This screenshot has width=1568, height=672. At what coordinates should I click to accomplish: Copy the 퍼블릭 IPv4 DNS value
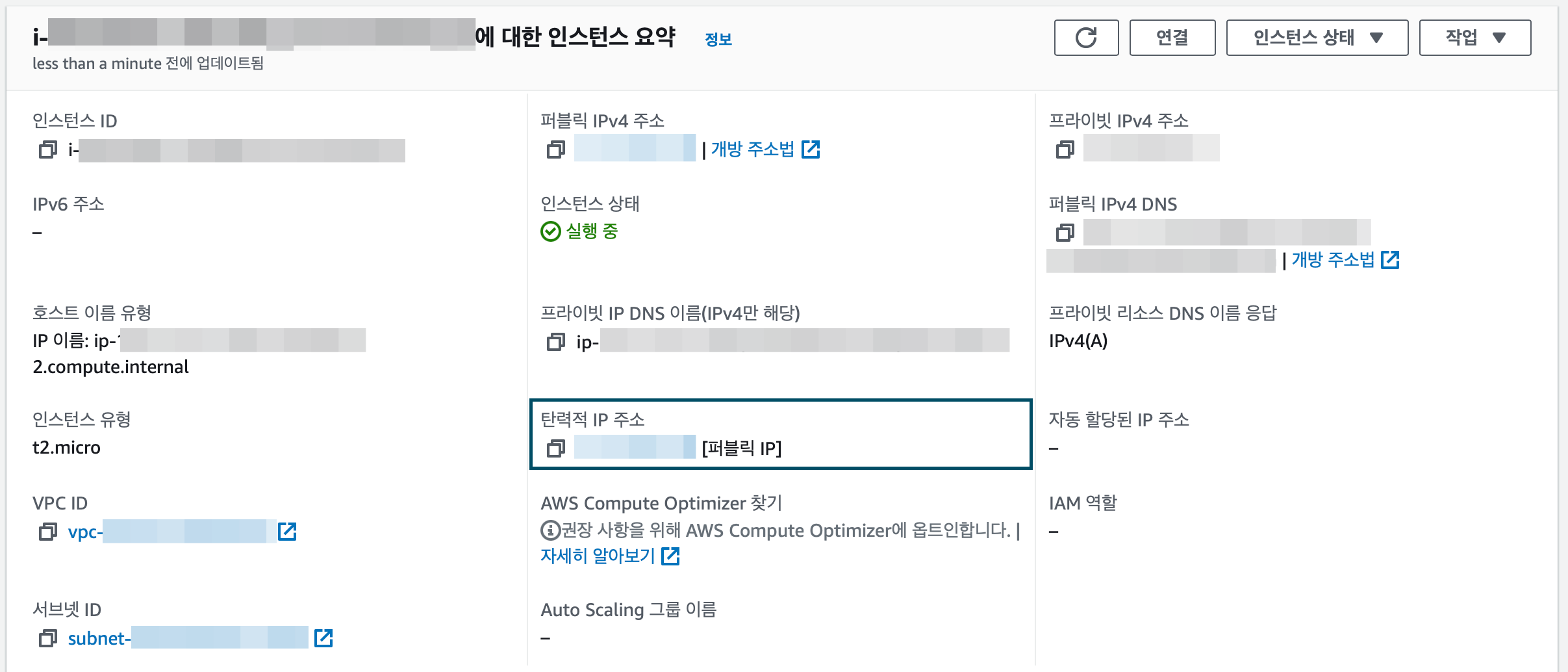click(1065, 233)
